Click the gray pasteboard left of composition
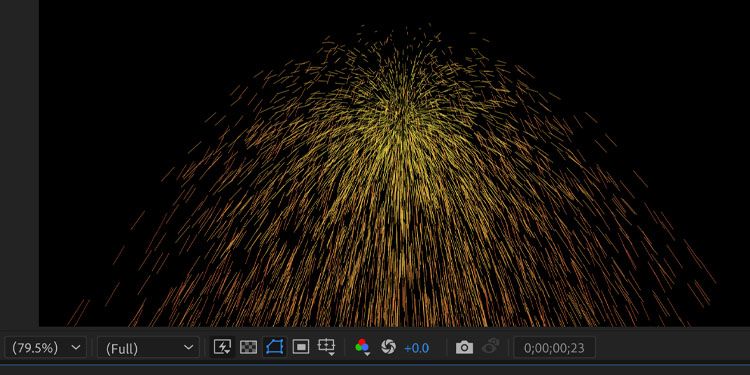Image resolution: width=750 pixels, height=375 pixels. pos(19,163)
